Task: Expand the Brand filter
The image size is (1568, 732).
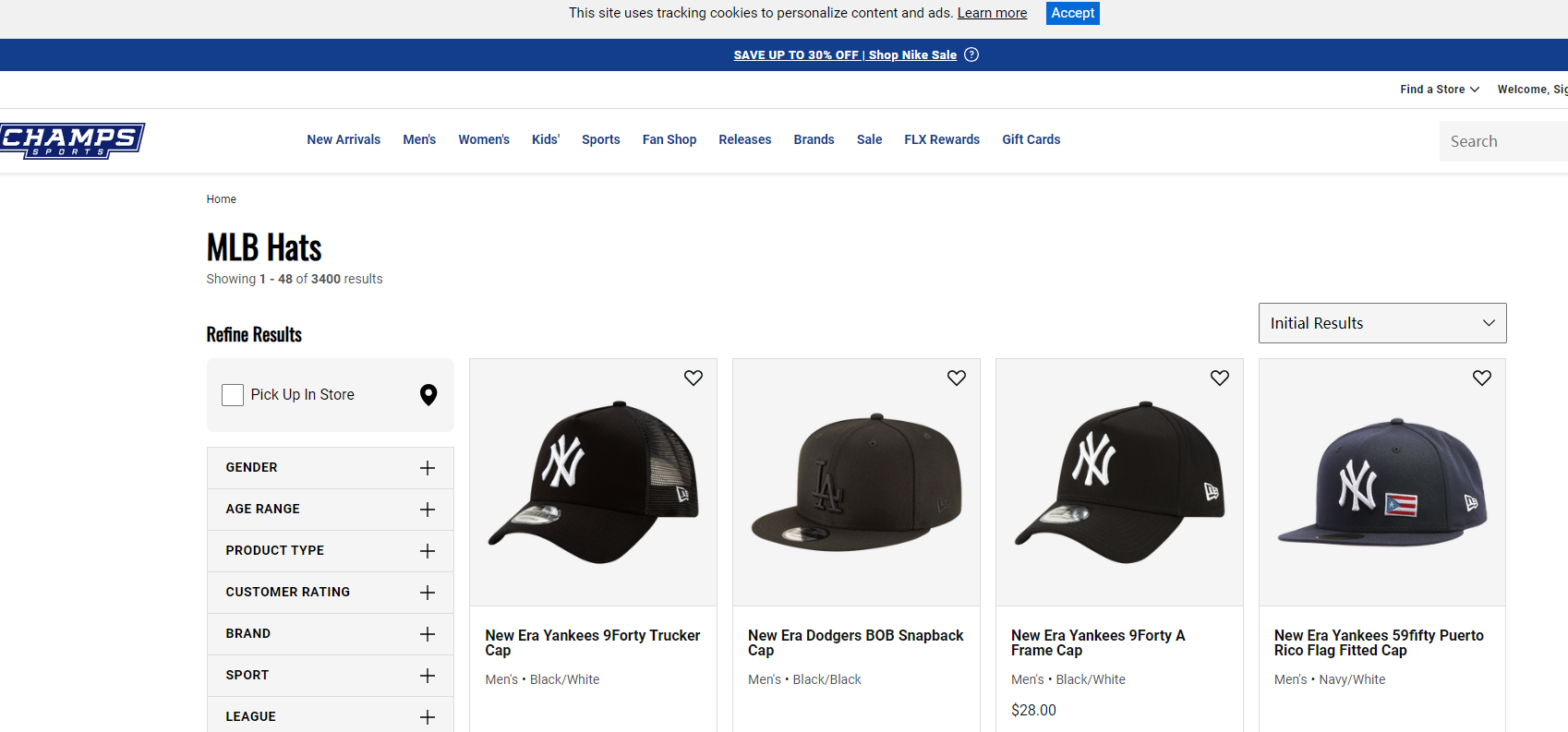Action: click(331, 634)
